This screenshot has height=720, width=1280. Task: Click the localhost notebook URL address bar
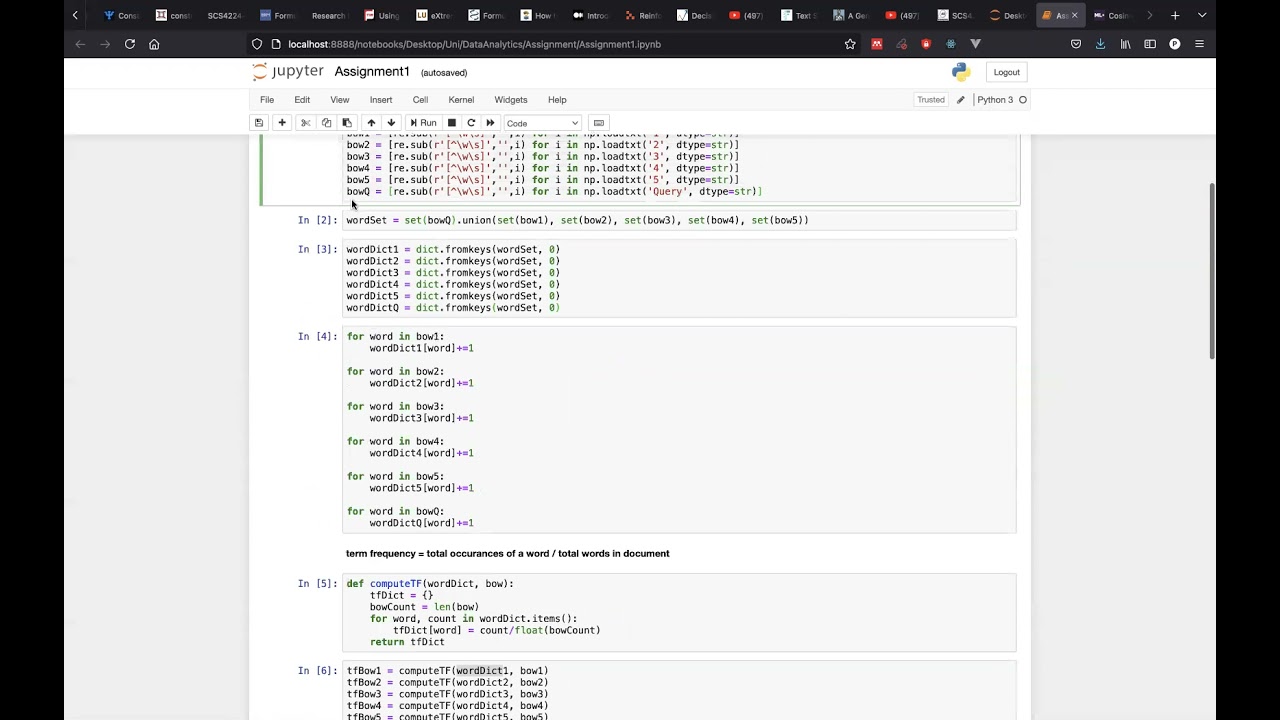click(555, 44)
